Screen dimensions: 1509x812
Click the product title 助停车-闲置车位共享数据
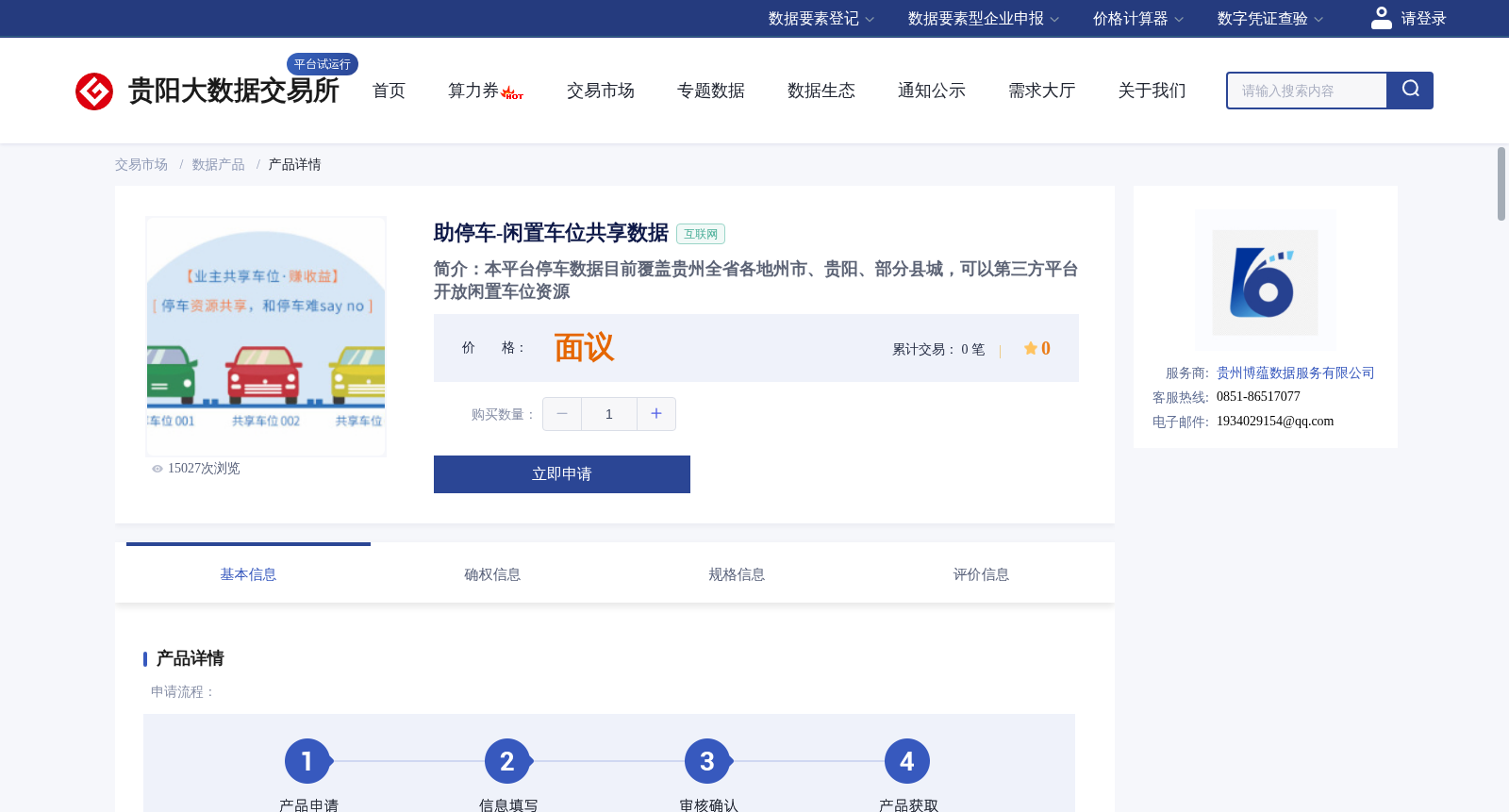pos(551,233)
